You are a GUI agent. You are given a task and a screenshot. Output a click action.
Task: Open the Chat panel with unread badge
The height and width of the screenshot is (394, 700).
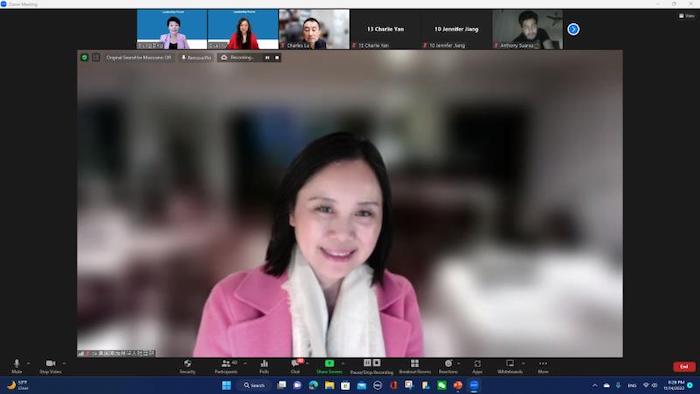pyautogui.click(x=296, y=366)
